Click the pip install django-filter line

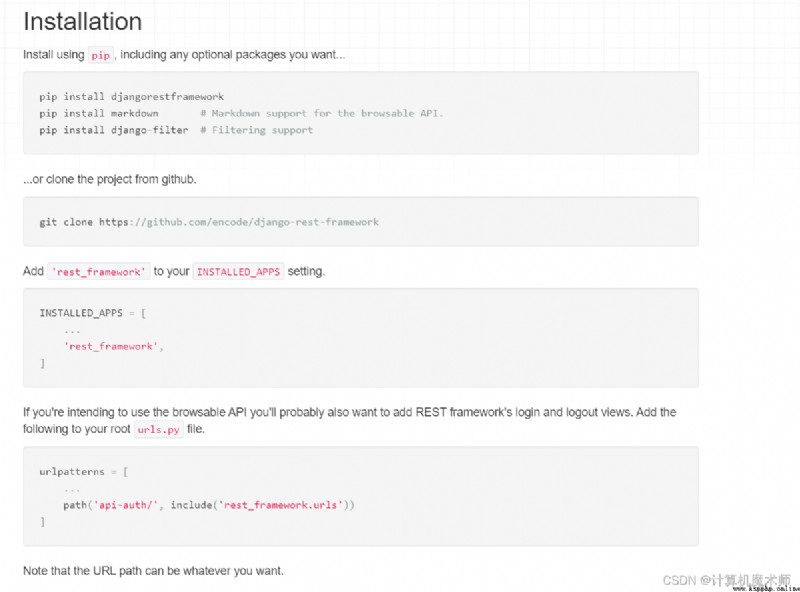(x=114, y=130)
